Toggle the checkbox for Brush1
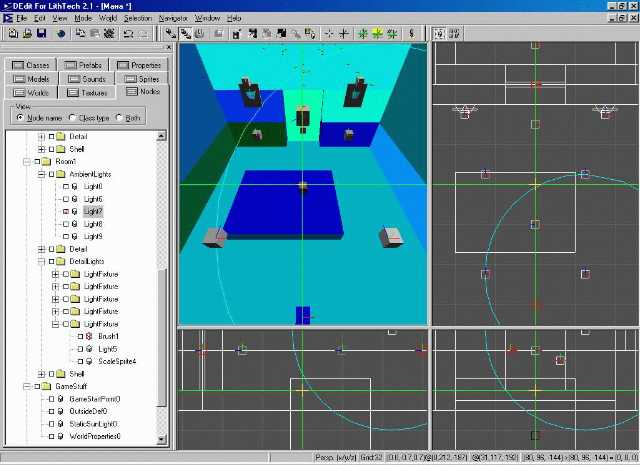The image size is (640, 465). [80, 336]
